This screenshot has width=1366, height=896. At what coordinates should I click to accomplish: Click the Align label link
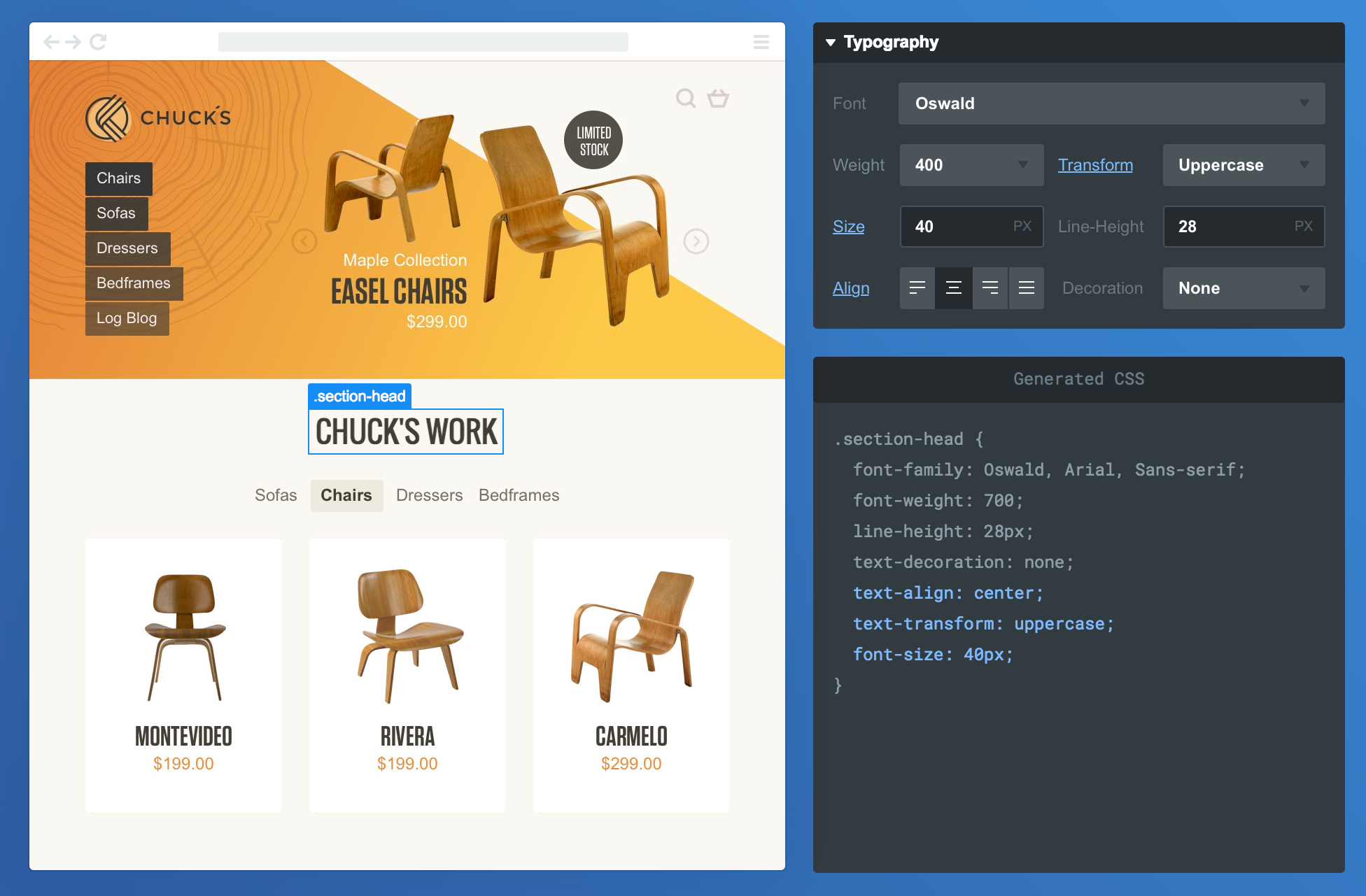pyautogui.click(x=851, y=288)
